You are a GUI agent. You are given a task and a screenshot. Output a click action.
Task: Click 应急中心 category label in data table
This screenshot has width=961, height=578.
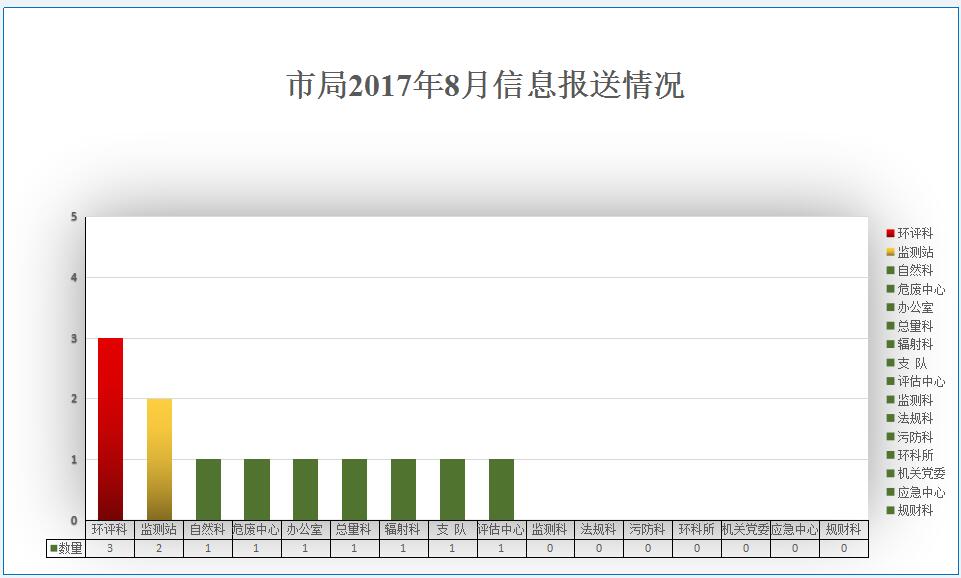point(794,530)
